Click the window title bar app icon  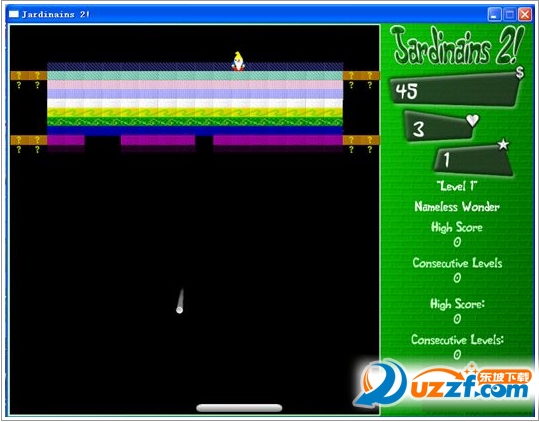tap(14, 14)
